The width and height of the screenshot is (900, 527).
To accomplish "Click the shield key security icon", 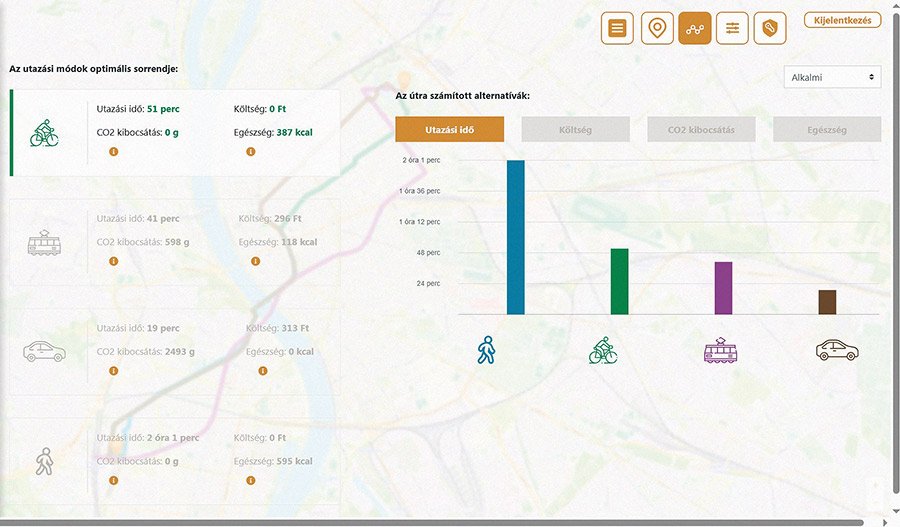I will [x=770, y=28].
